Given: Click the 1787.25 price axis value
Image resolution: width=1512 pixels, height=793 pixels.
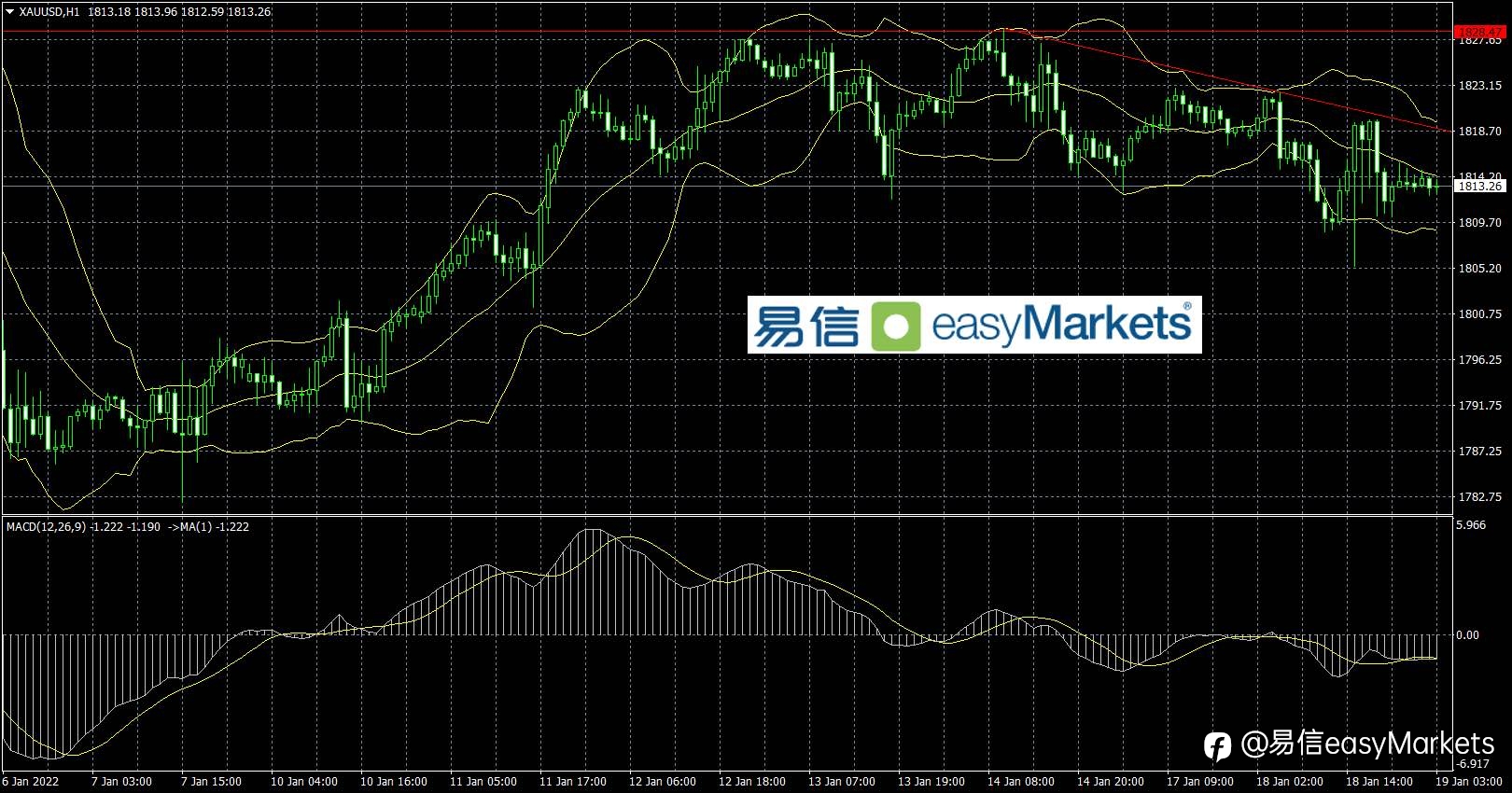Looking at the screenshot, I should pos(1479,452).
